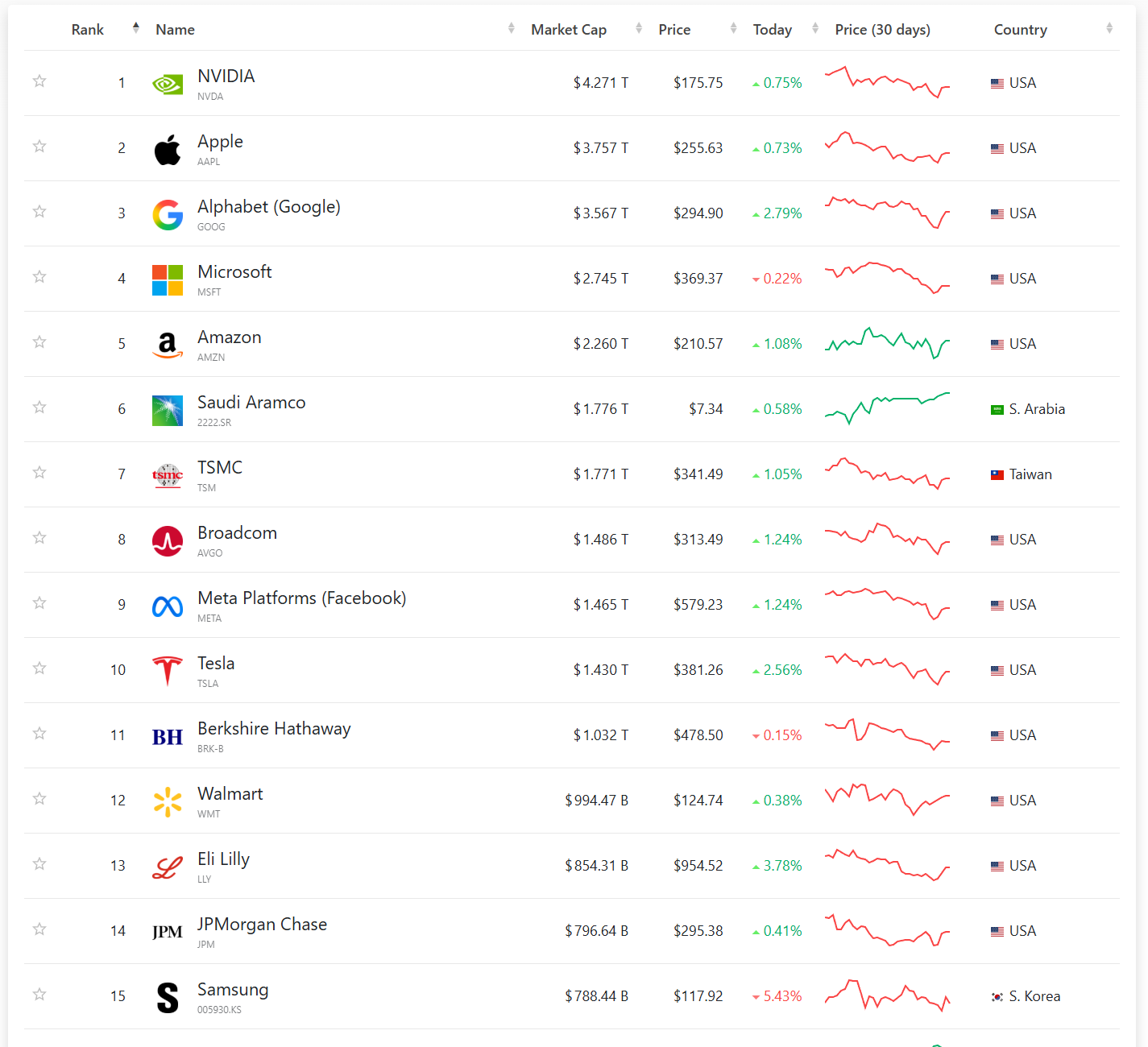Open the Berkshire Hathaway company link
Image resolution: width=1148 pixels, height=1047 pixels.
(274, 728)
